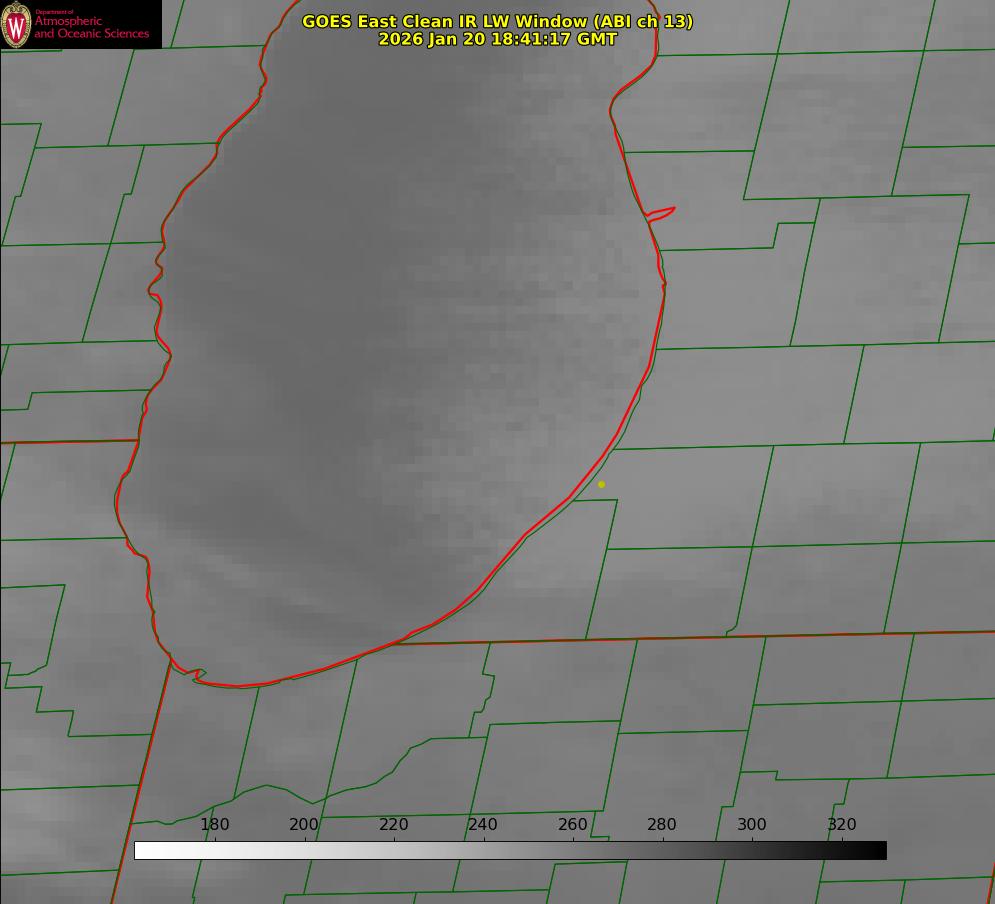
Task: Click the colorbar label '200'
Action: coord(304,824)
